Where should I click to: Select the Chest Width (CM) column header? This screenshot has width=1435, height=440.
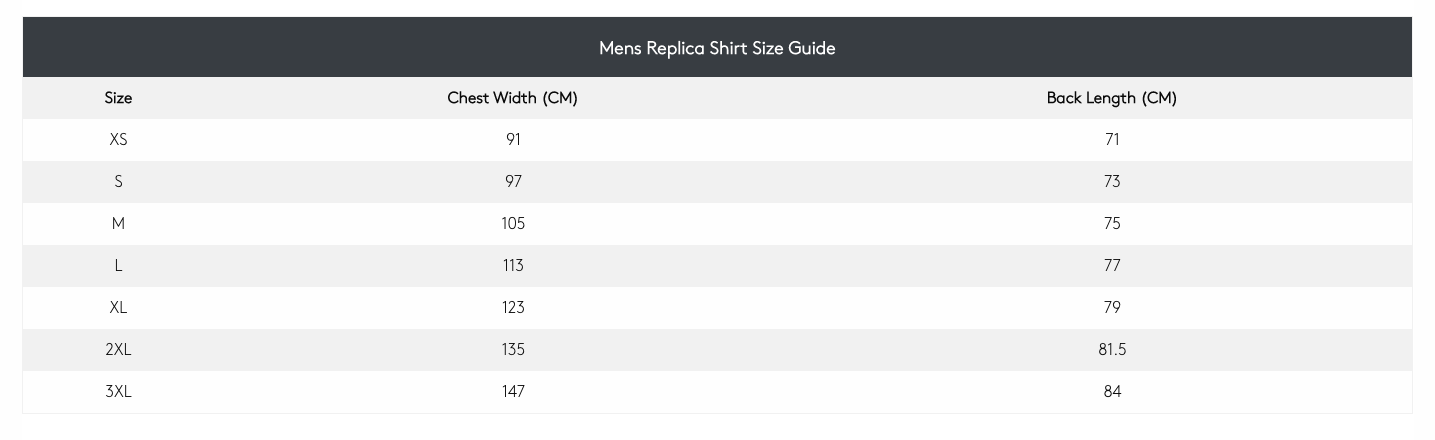[x=513, y=98]
